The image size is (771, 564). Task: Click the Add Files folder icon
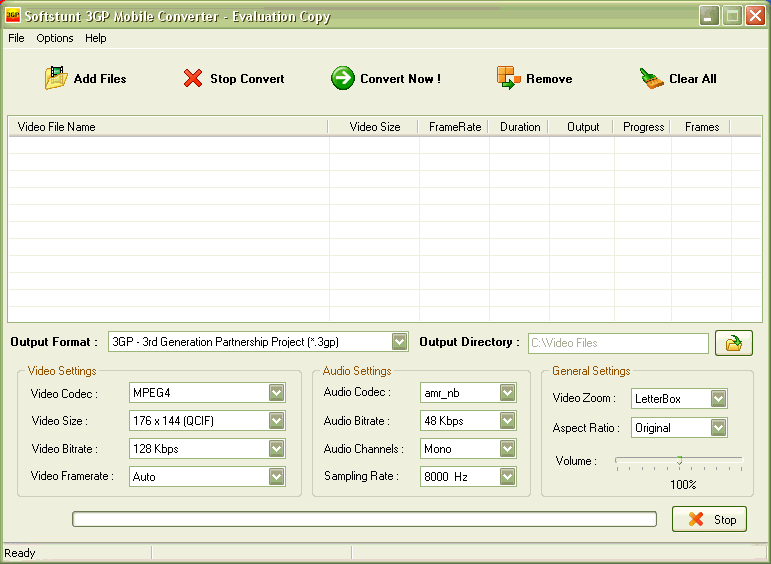click(56, 78)
